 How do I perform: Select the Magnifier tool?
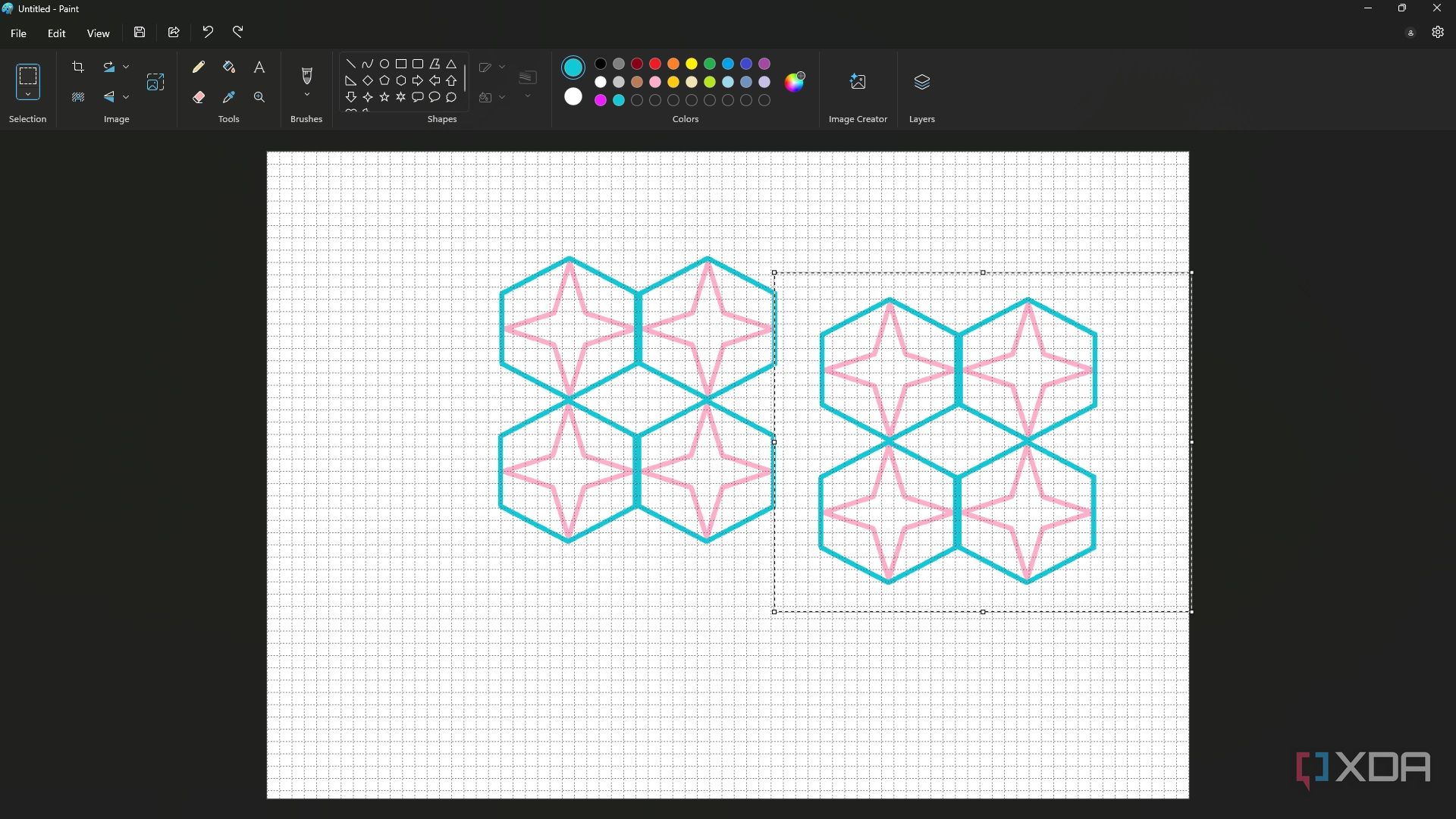tap(259, 97)
